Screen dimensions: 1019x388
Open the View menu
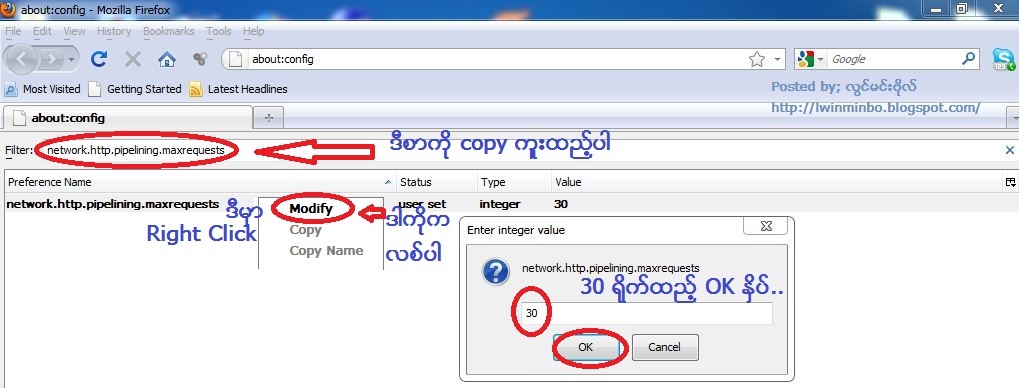click(x=74, y=31)
